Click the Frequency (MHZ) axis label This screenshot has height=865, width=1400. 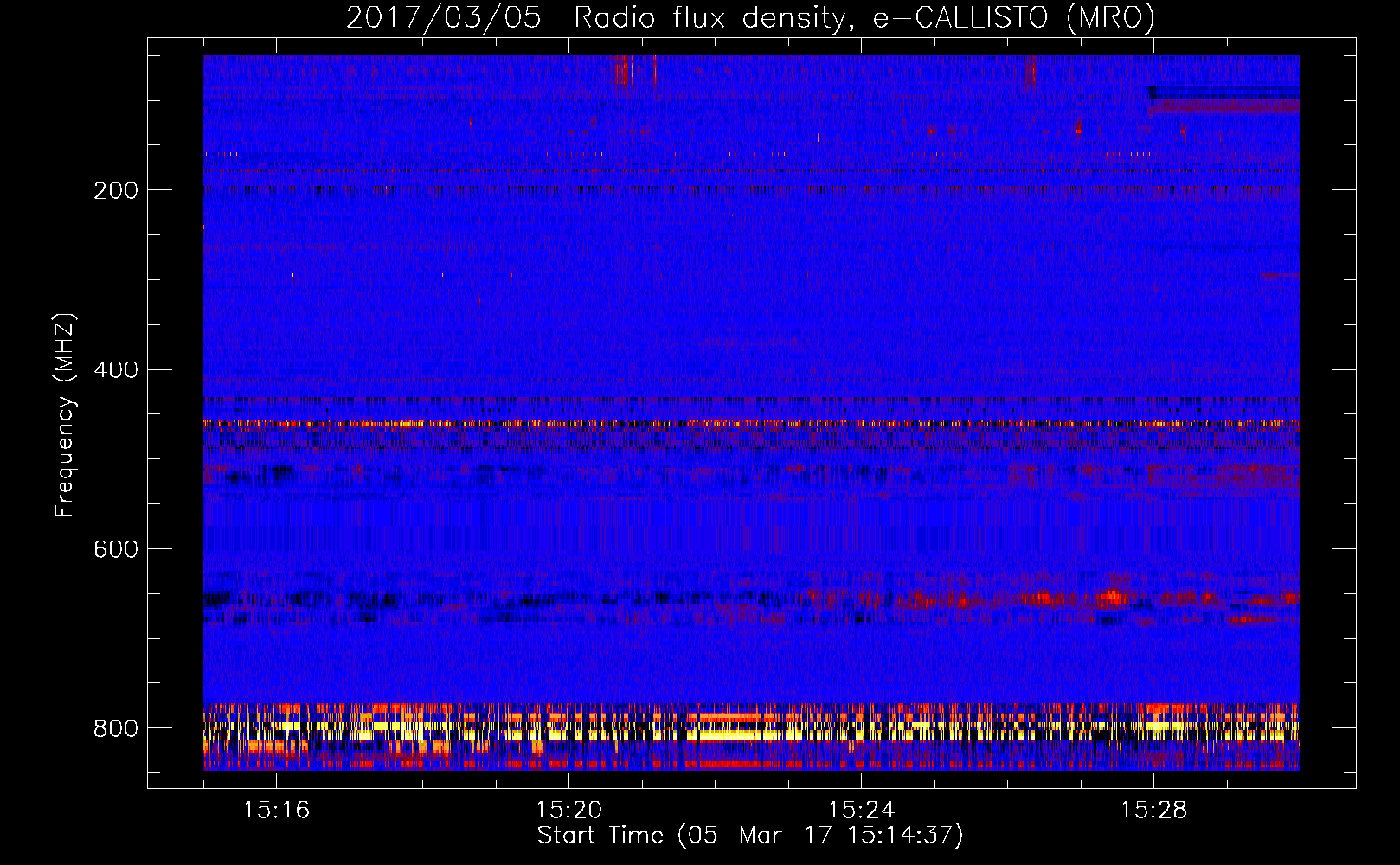point(65,415)
